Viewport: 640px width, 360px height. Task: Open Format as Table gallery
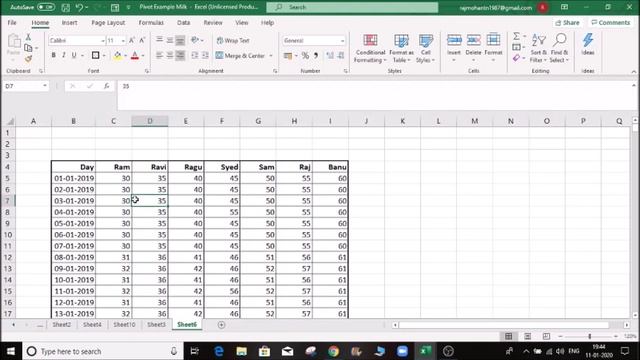pos(401,49)
